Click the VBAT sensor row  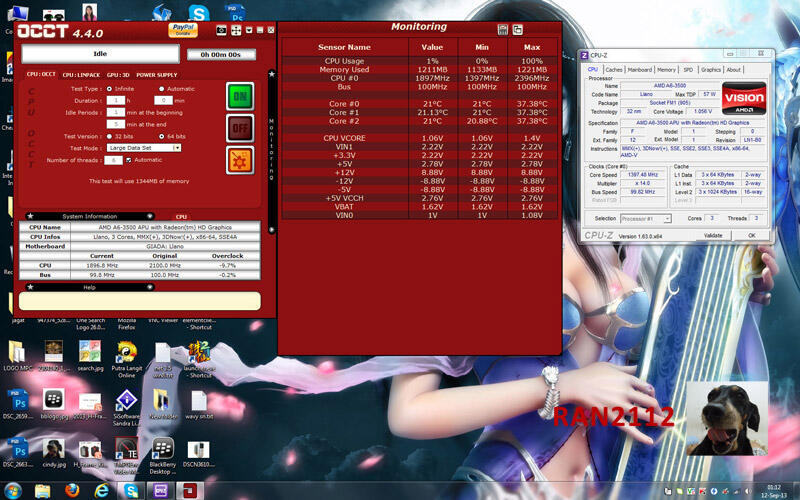[x=419, y=207]
